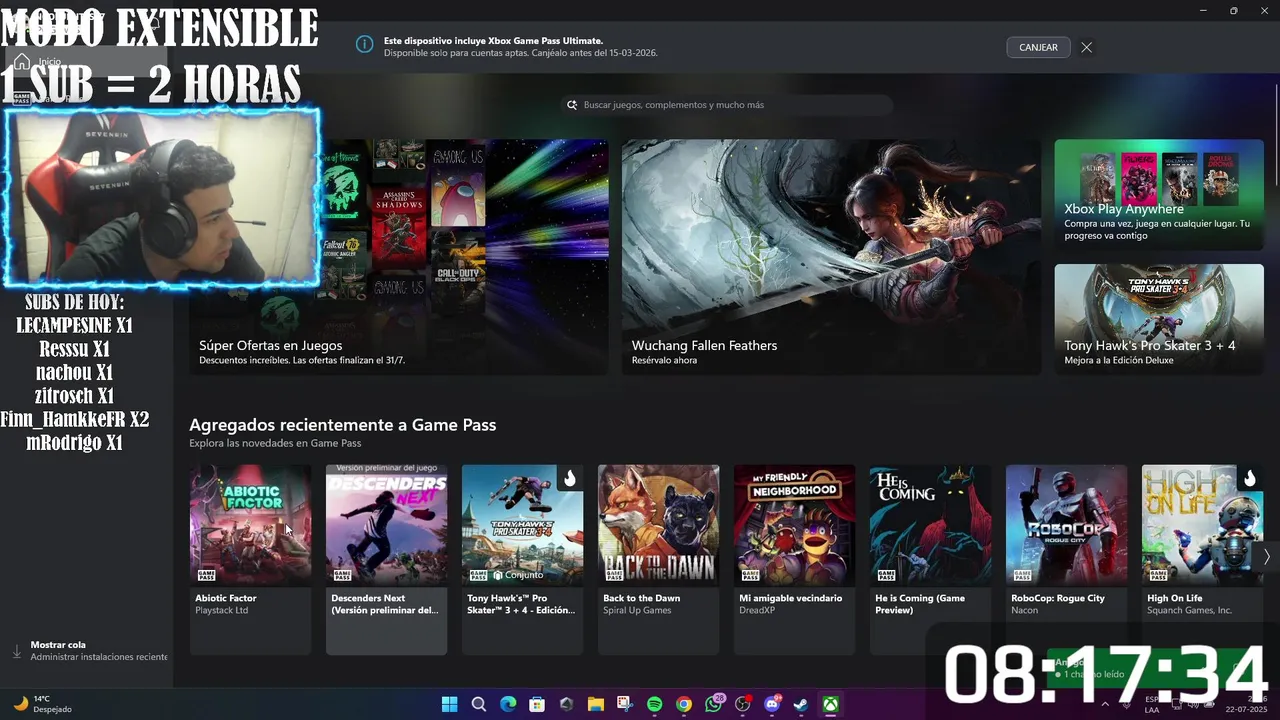Click the weather widget showing Despejado
1280x720 pixels.
pyautogui.click(x=42, y=704)
